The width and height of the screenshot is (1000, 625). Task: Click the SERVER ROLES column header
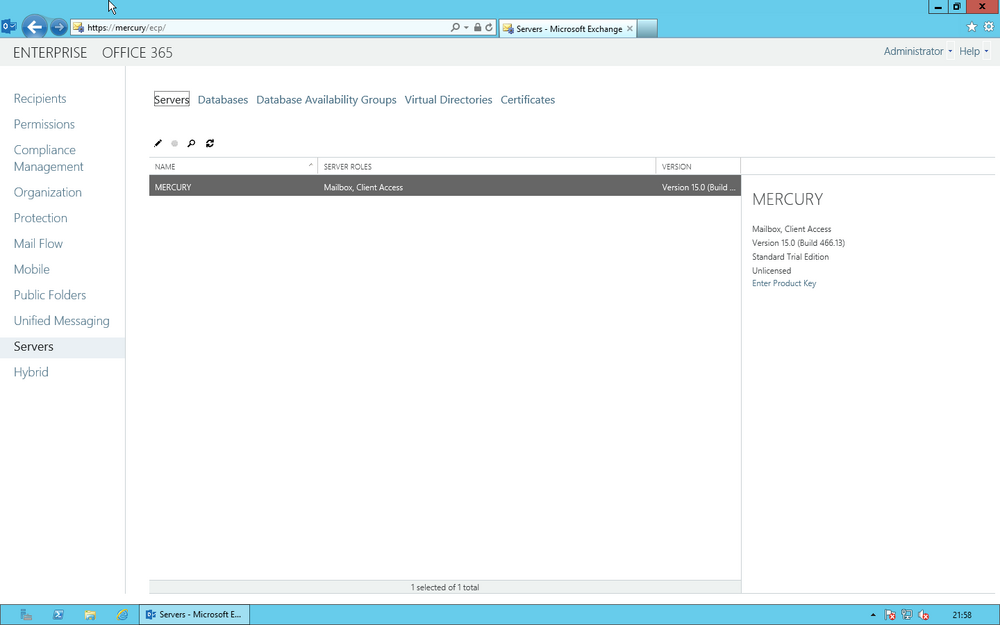tap(487, 166)
